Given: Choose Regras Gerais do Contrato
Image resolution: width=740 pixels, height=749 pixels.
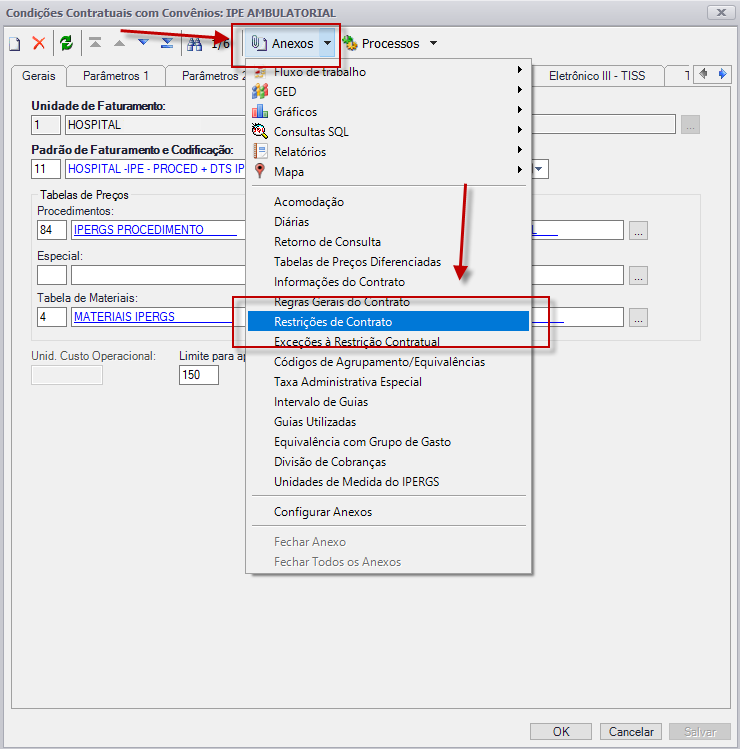Looking at the screenshot, I should [x=388, y=302].
